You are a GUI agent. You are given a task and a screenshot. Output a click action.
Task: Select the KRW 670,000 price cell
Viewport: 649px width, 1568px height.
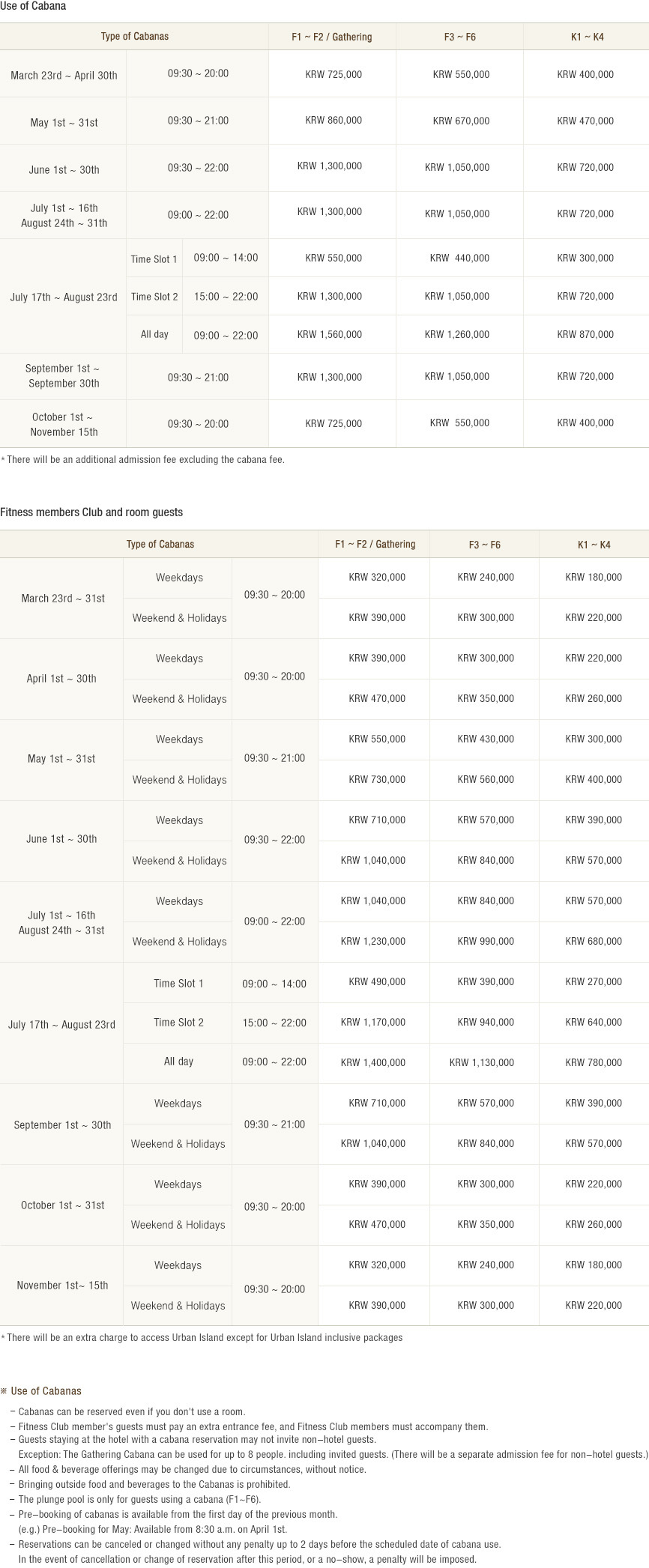[461, 121]
